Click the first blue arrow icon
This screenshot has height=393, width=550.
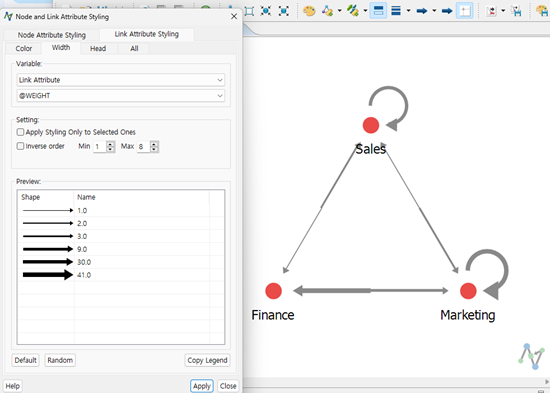(x=422, y=11)
